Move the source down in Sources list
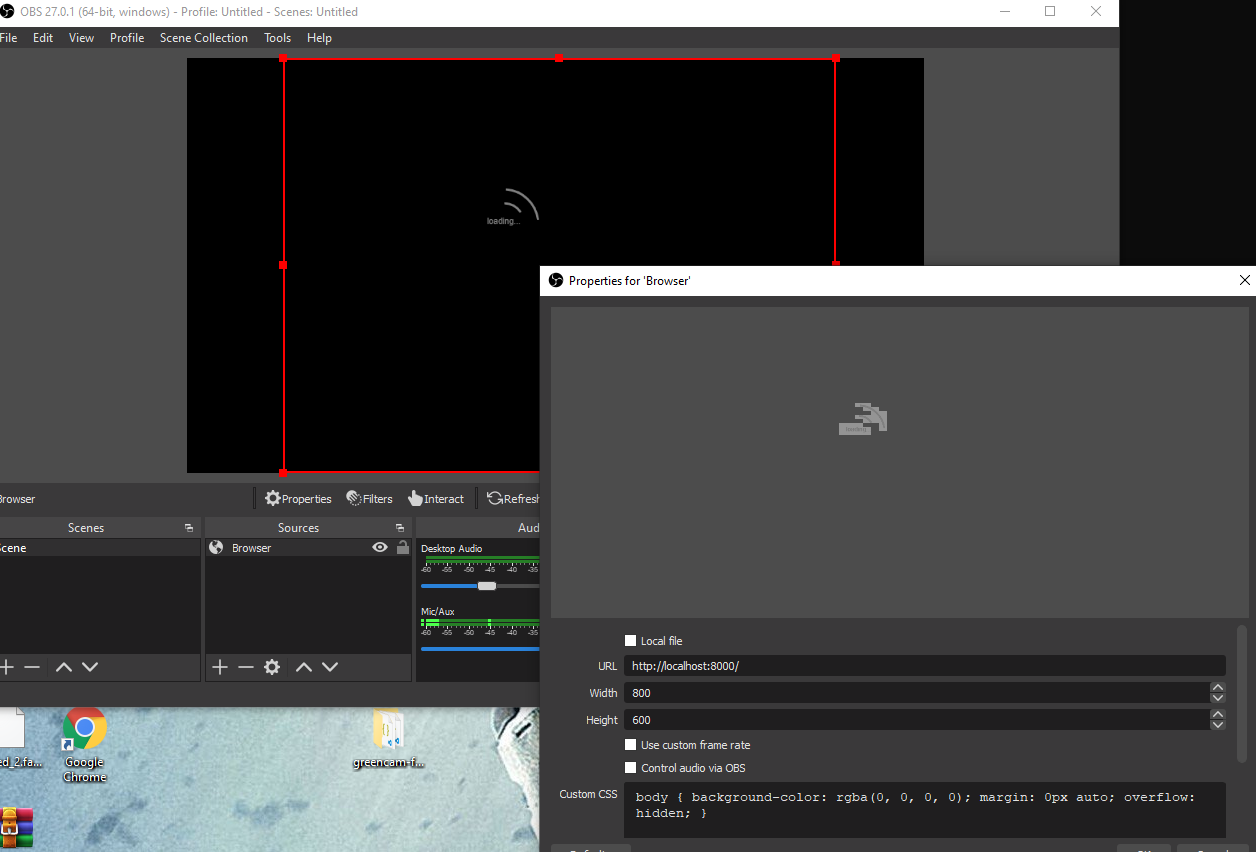Screen dimensions: 1256x852 pyautogui.click(x=330, y=667)
